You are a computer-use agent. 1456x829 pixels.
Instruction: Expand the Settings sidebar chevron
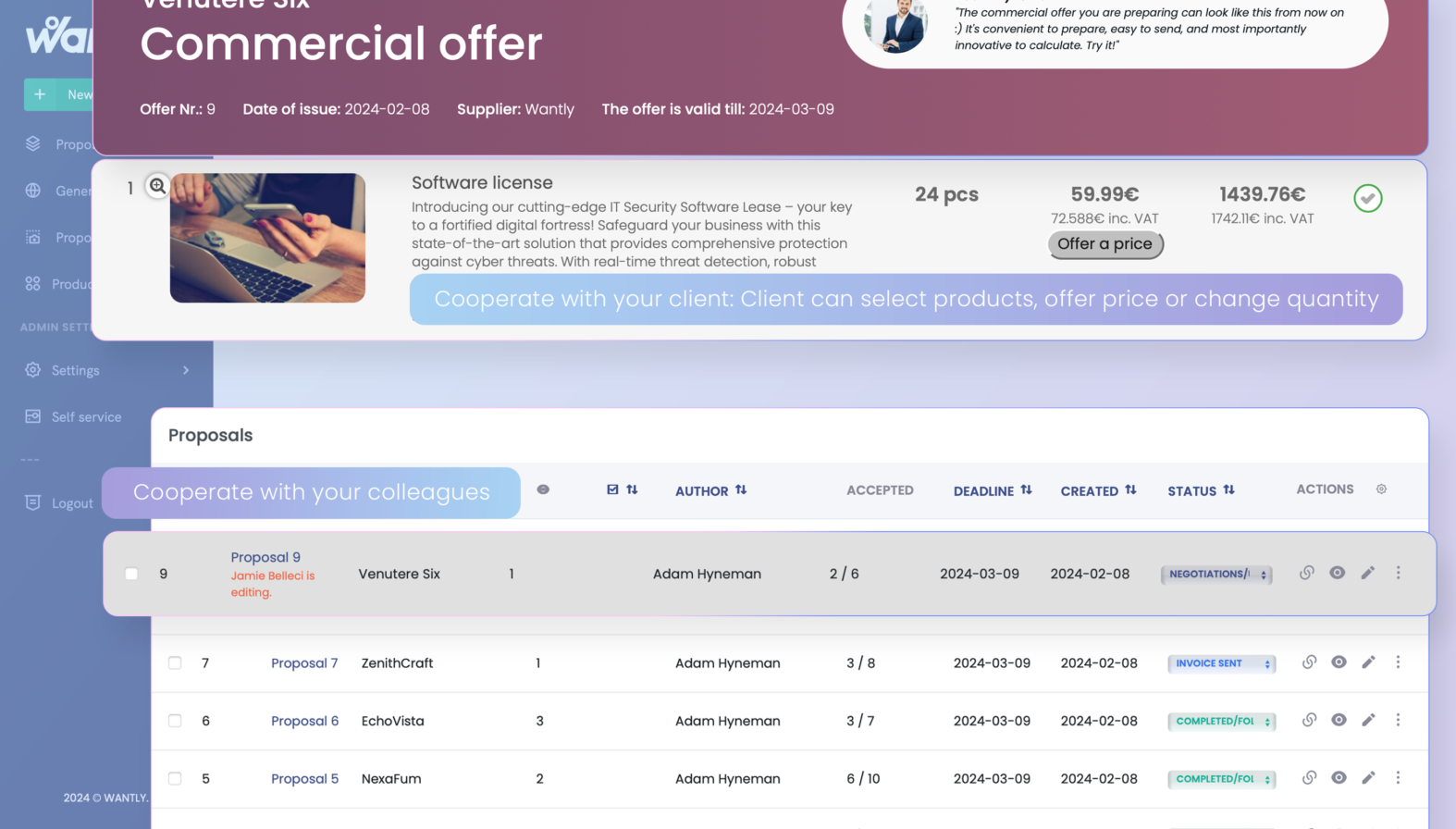pos(186,370)
